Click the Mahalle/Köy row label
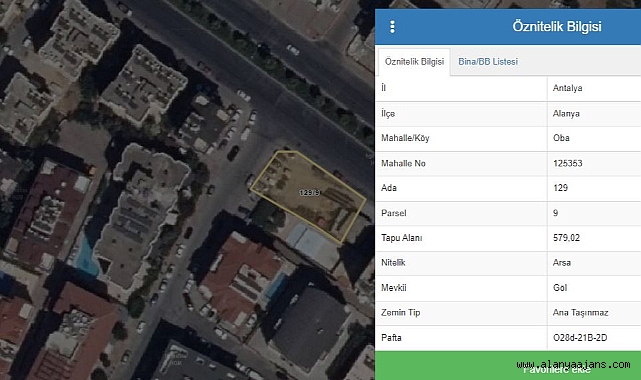 (405, 138)
